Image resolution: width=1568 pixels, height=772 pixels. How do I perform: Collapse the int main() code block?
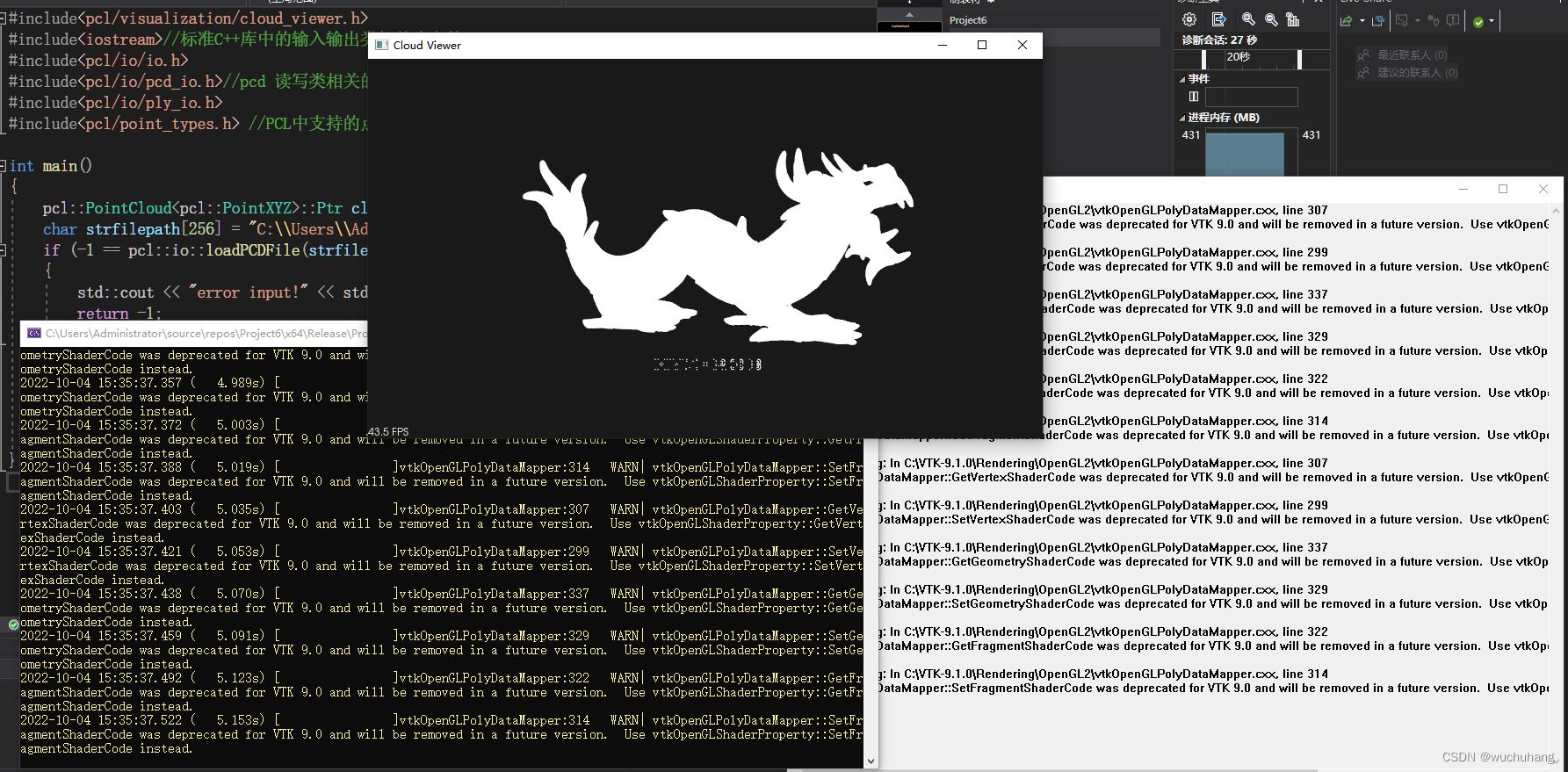[4, 165]
